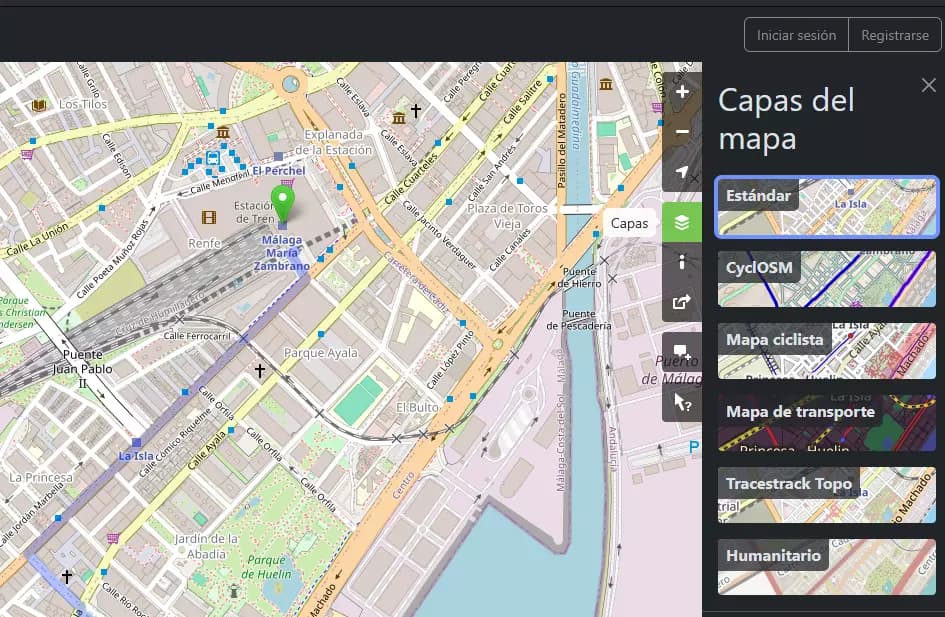Open the share map icon
Image resolution: width=945 pixels, height=617 pixels.
point(682,302)
